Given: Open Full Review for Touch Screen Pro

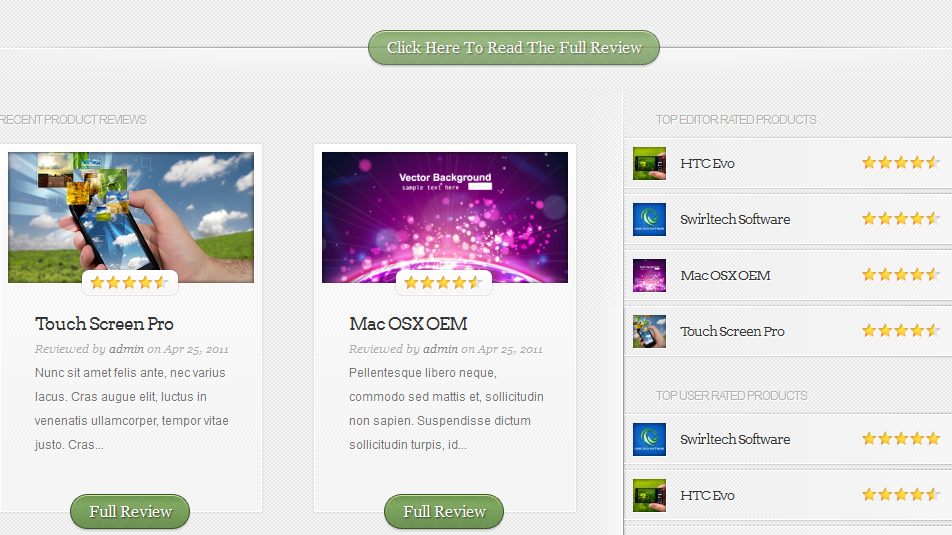Looking at the screenshot, I should click(x=130, y=511).
